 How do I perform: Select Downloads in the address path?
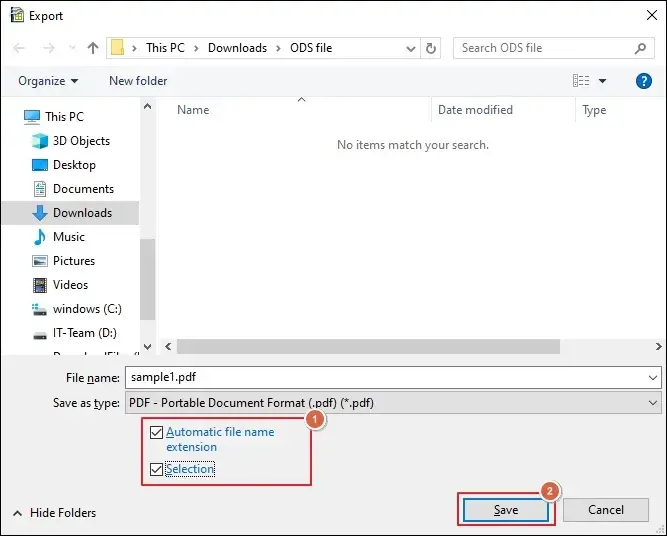click(x=237, y=48)
